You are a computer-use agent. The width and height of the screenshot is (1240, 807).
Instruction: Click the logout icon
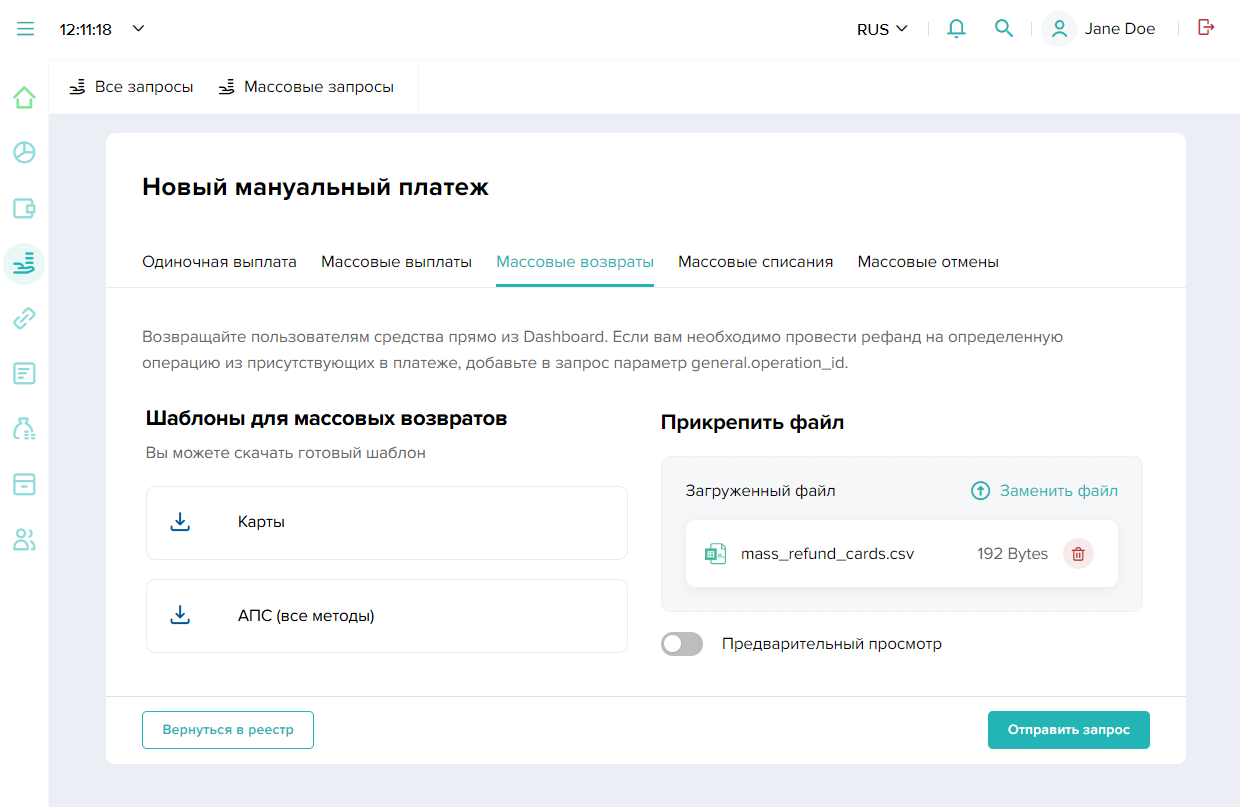click(1206, 28)
